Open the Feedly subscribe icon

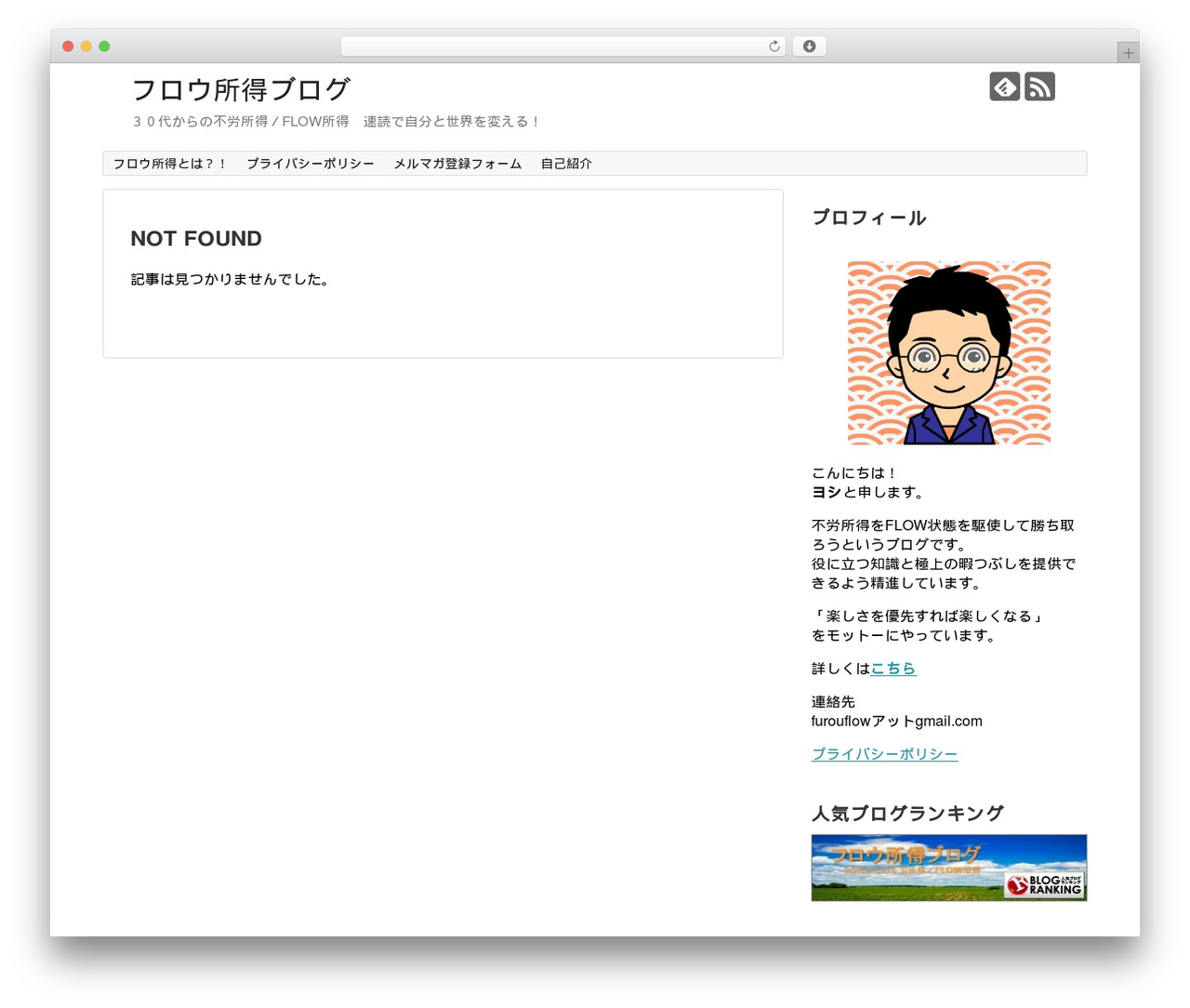(x=1004, y=86)
